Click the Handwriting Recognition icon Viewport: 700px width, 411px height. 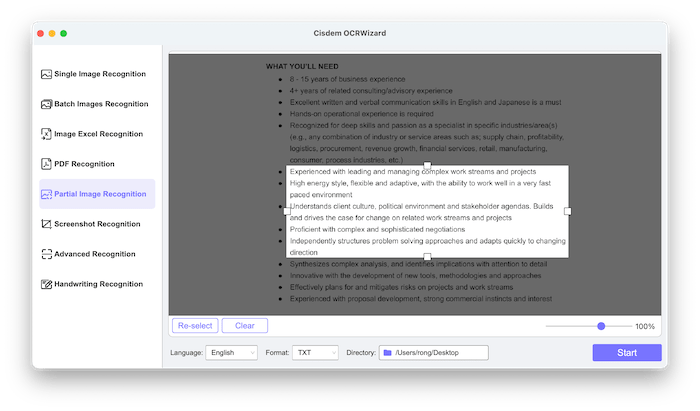(x=46, y=284)
